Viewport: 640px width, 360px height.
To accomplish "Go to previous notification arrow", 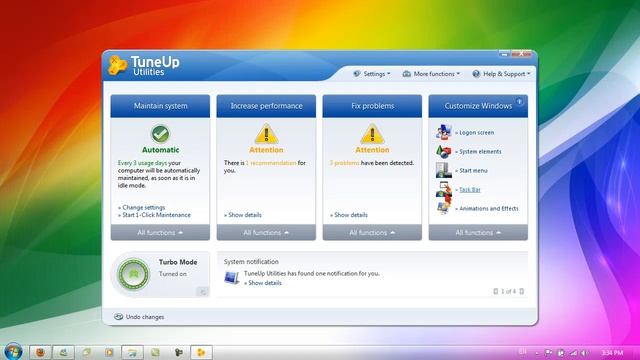I will (496, 291).
